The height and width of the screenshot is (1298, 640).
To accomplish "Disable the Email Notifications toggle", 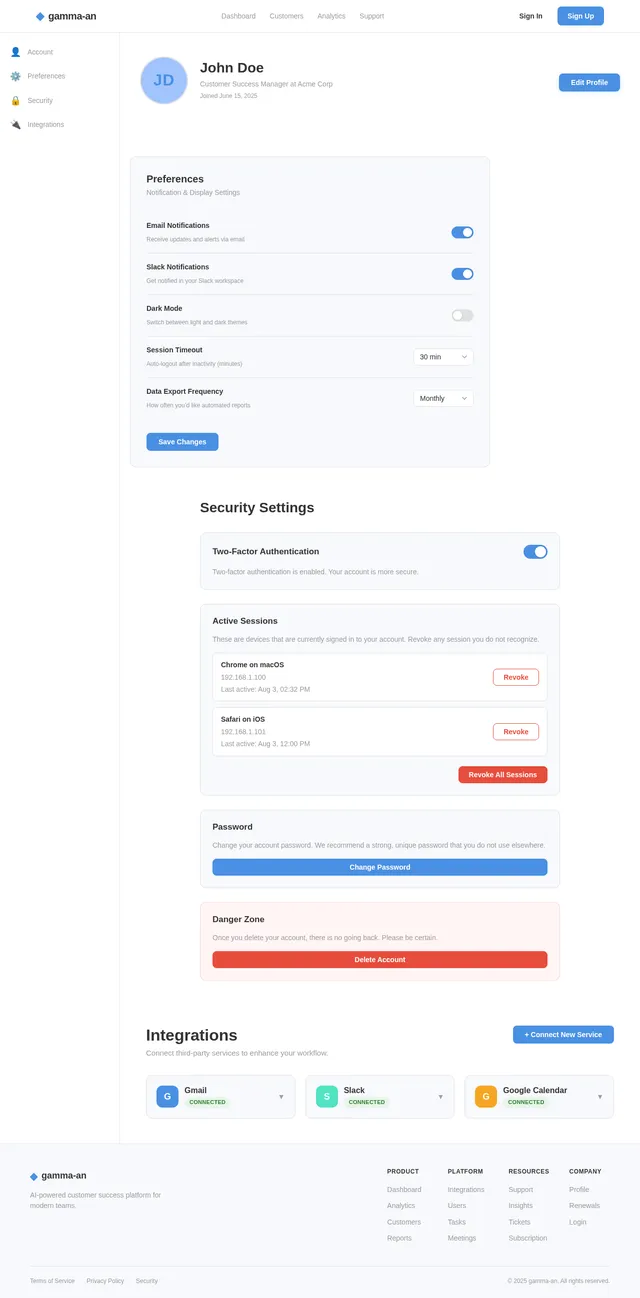I will [x=462, y=232].
